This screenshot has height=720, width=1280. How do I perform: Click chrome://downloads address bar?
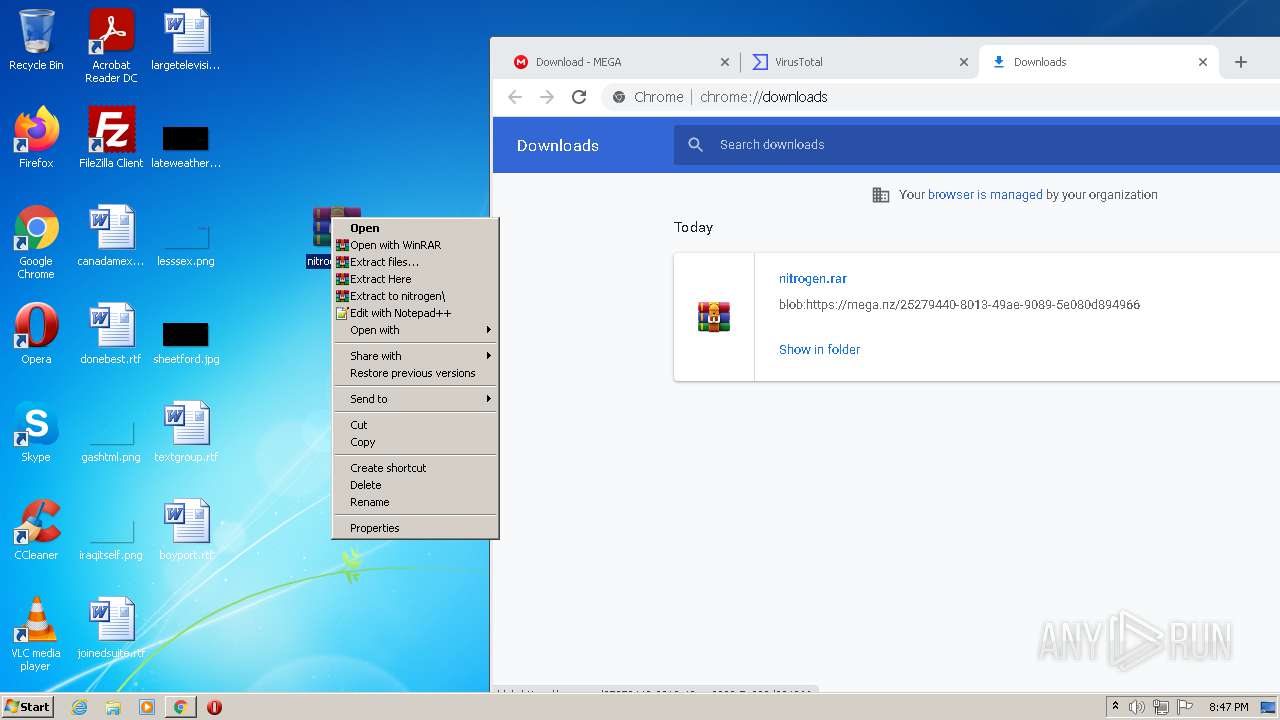click(x=940, y=97)
